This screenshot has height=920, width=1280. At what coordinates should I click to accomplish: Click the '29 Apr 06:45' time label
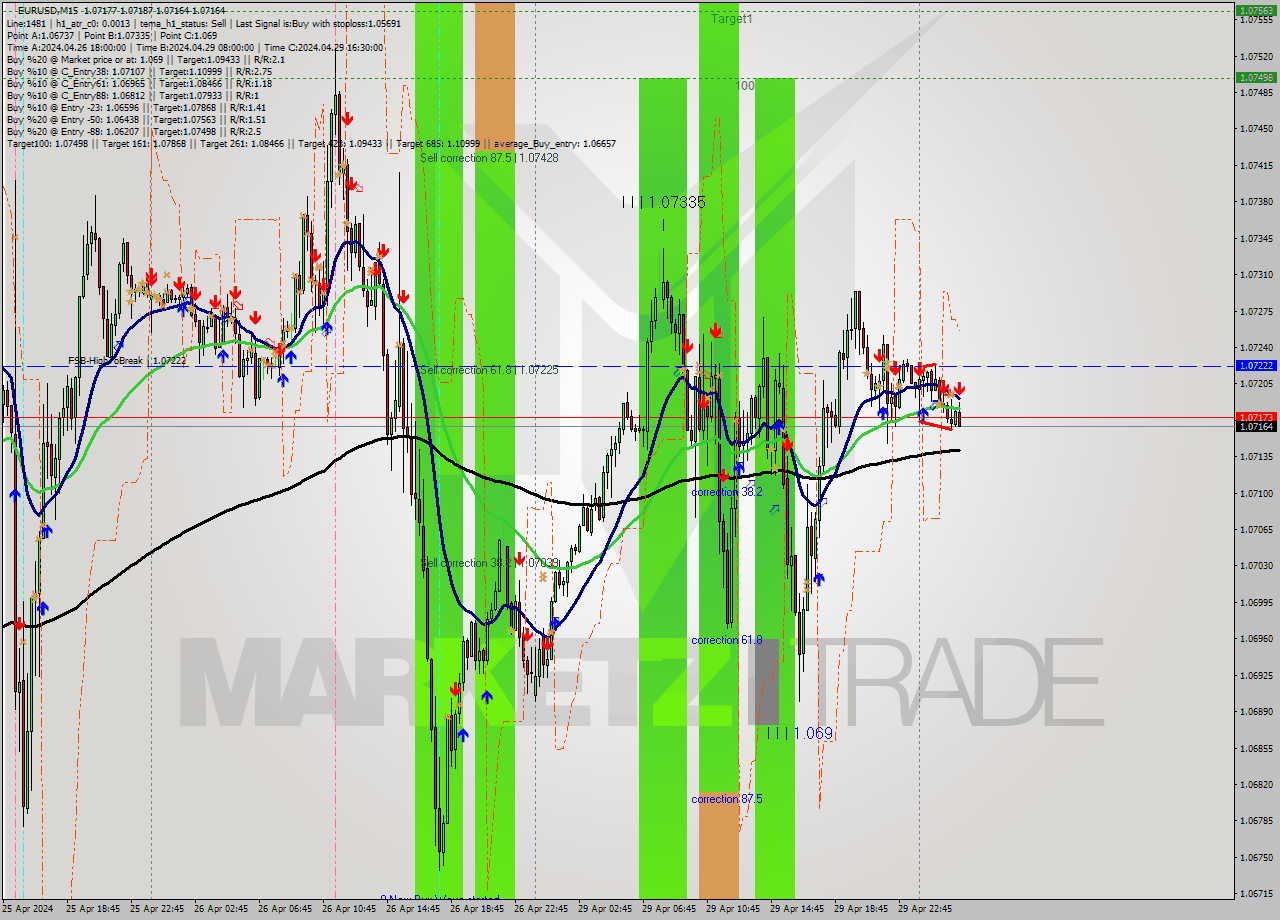coord(669,909)
